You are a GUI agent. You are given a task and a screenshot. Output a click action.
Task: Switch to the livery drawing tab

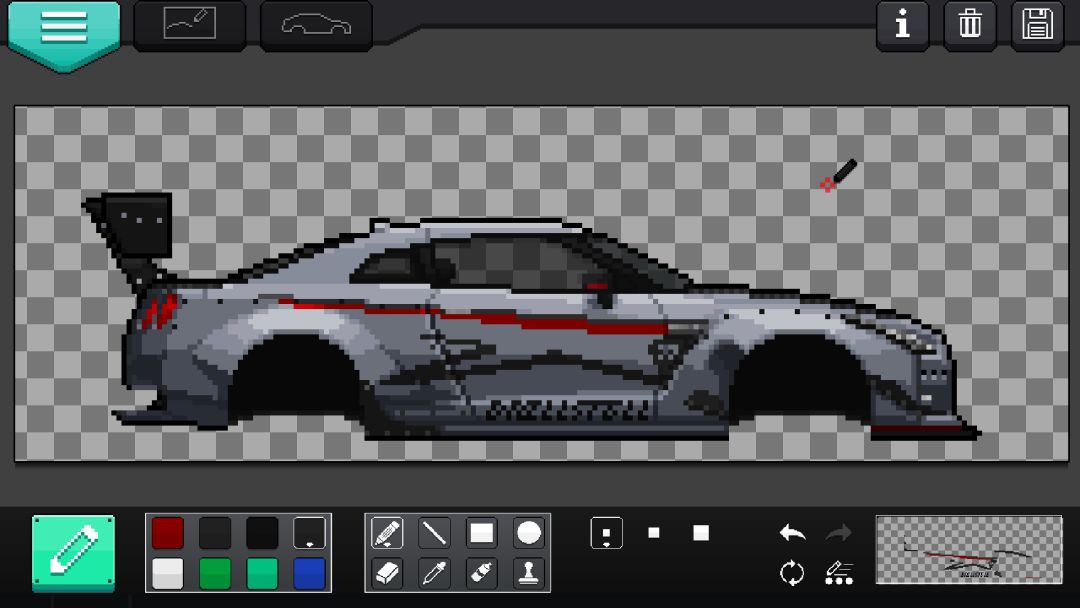point(189,24)
